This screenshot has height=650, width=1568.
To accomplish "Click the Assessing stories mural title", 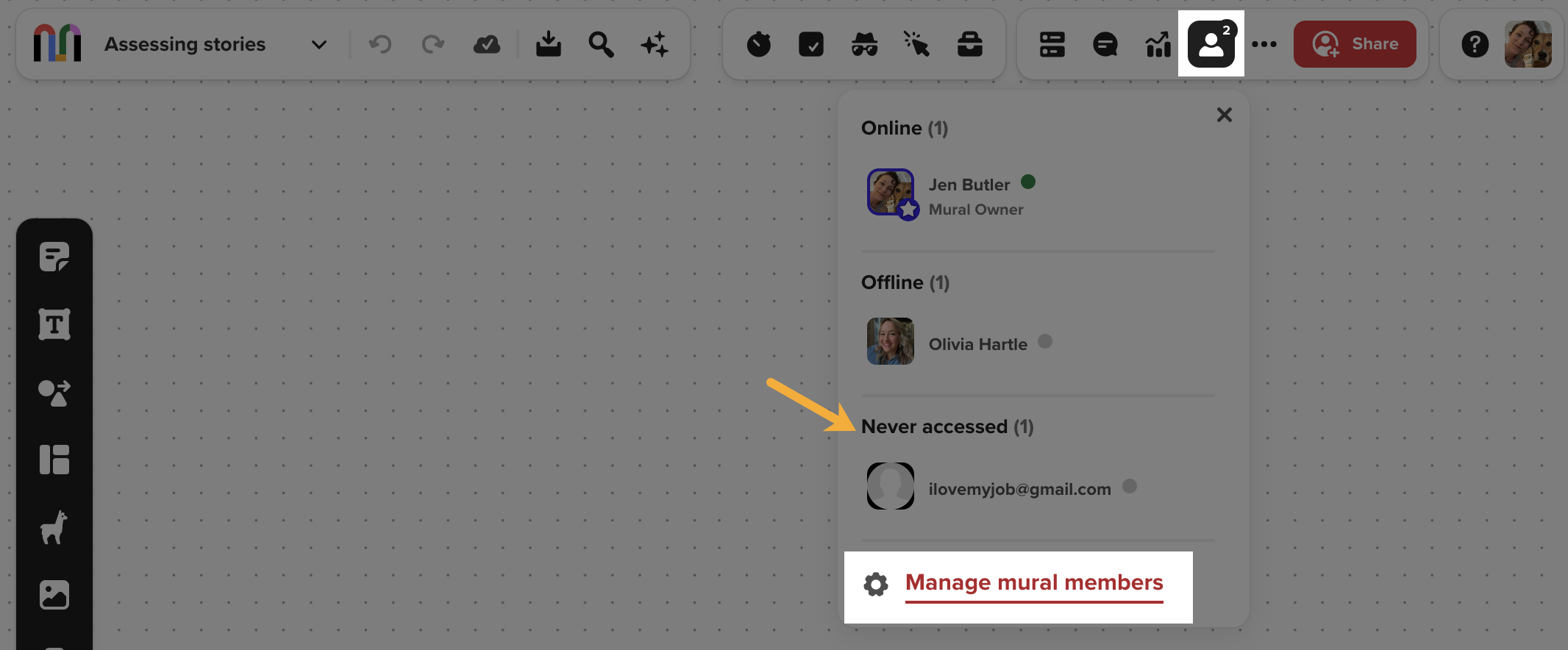I will coord(185,44).
